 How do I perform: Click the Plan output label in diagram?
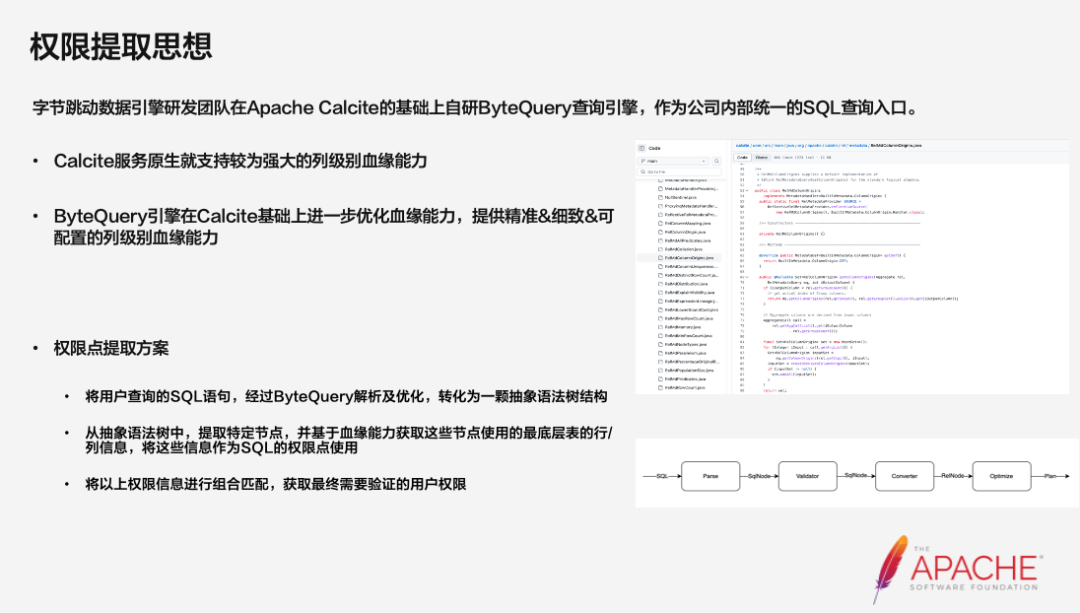coord(1050,476)
